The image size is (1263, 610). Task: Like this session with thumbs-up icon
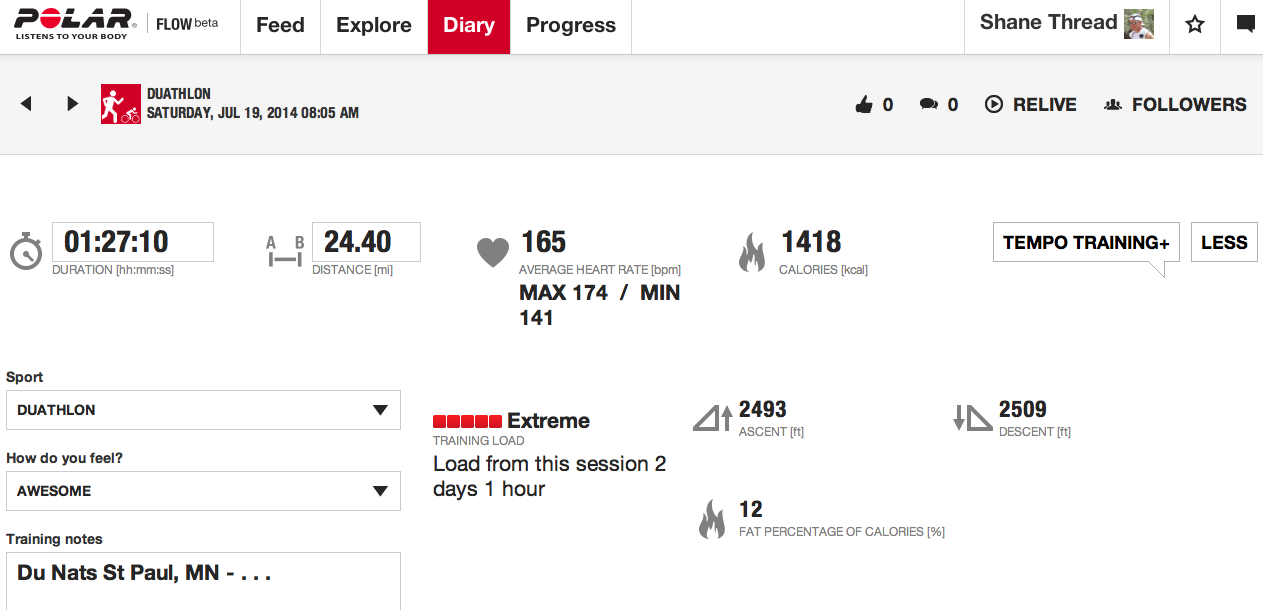coord(864,104)
